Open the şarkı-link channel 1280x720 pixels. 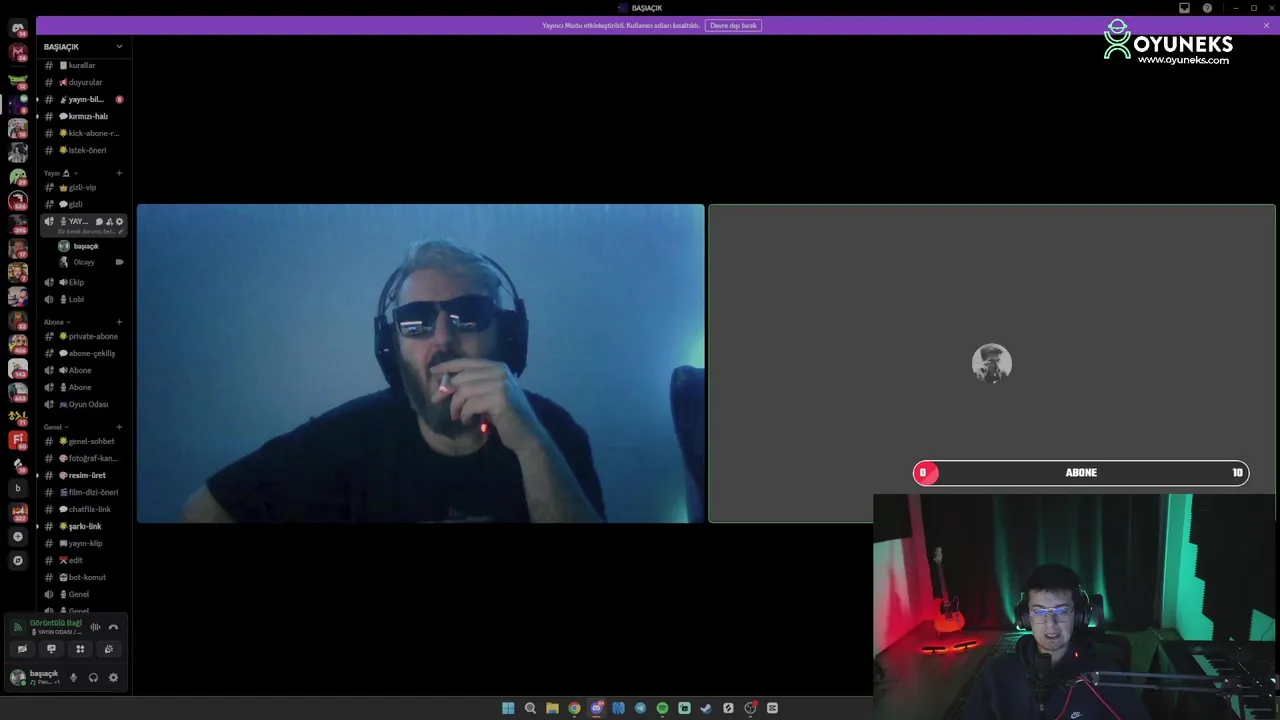(84, 526)
